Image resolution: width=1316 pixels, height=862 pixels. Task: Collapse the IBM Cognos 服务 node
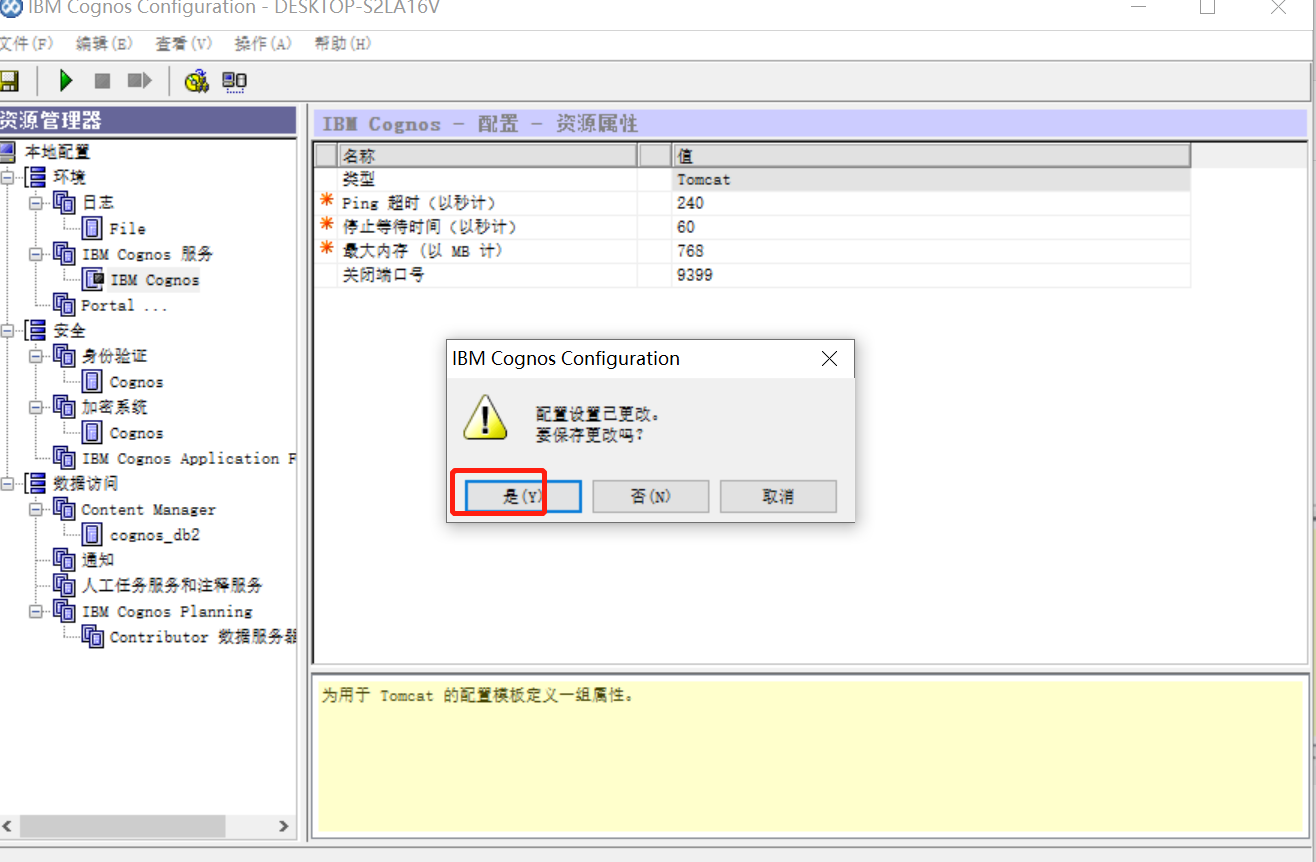click(37, 254)
